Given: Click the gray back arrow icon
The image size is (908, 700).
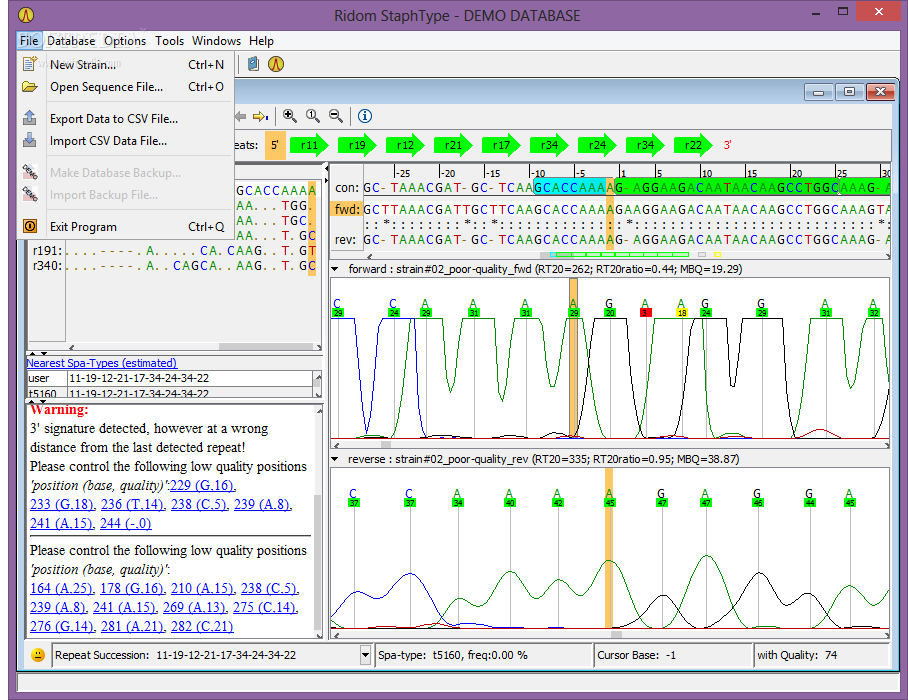Looking at the screenshot, I should click(241, 116).
